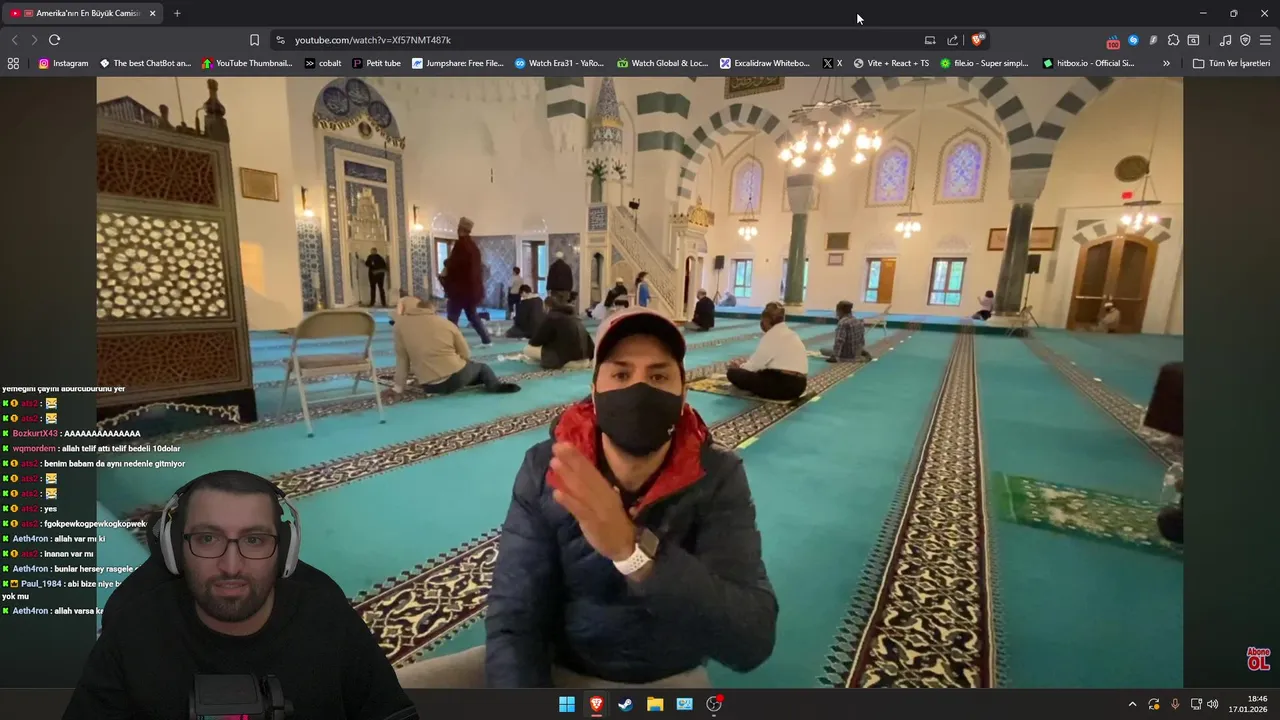Image resolution: width=1280 pixels, height=720 pixels.
Task: Open the 'Jumpshare: Free File...' bookmark
Action: click(458, 63)
